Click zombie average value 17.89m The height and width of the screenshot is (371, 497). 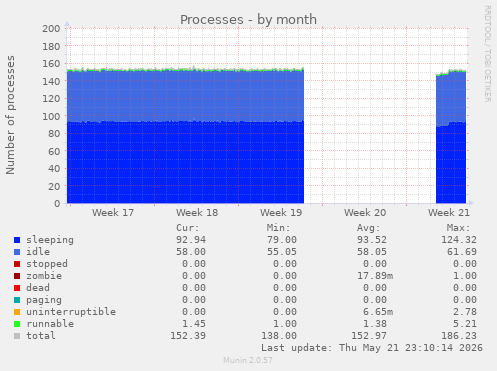point(375,276)
